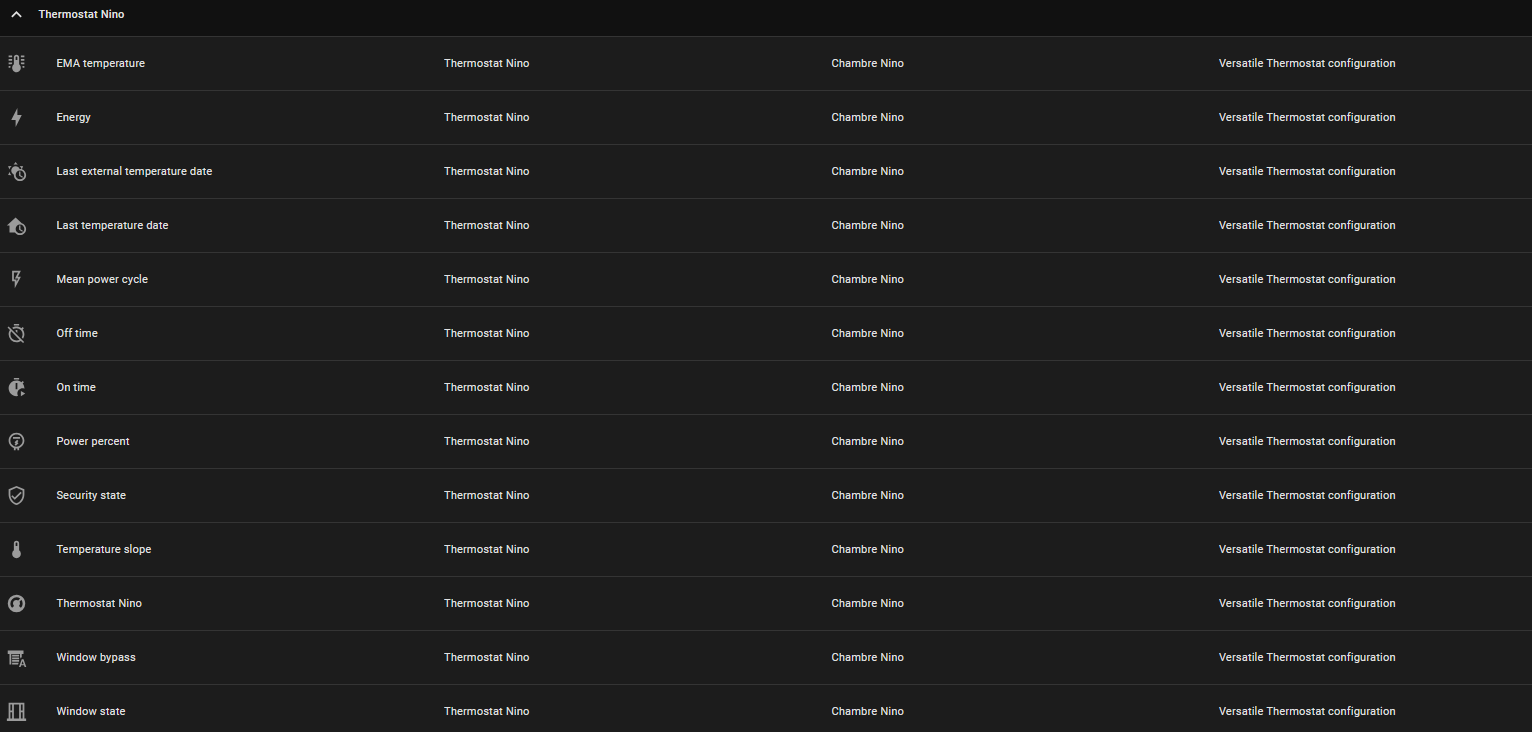
Task: Click the On time timer icon
Action: click(16, 387)
